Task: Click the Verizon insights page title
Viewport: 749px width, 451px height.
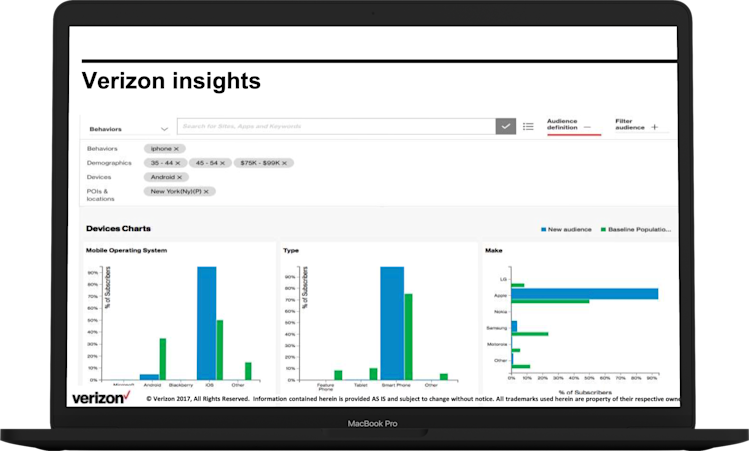Action: coord(171,81)
